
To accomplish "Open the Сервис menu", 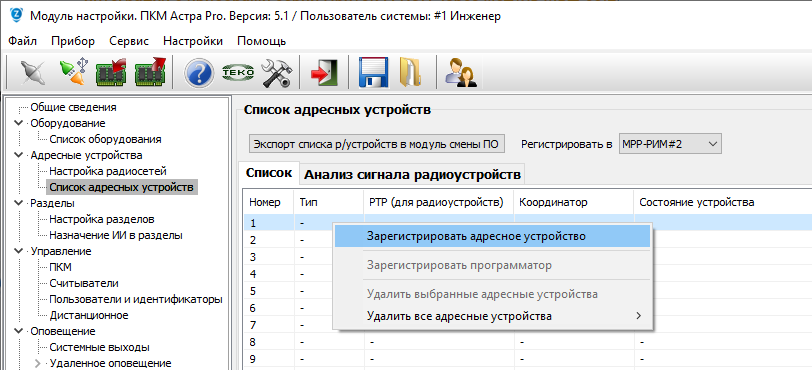I will pyautogui.click(x=129, y=41).
